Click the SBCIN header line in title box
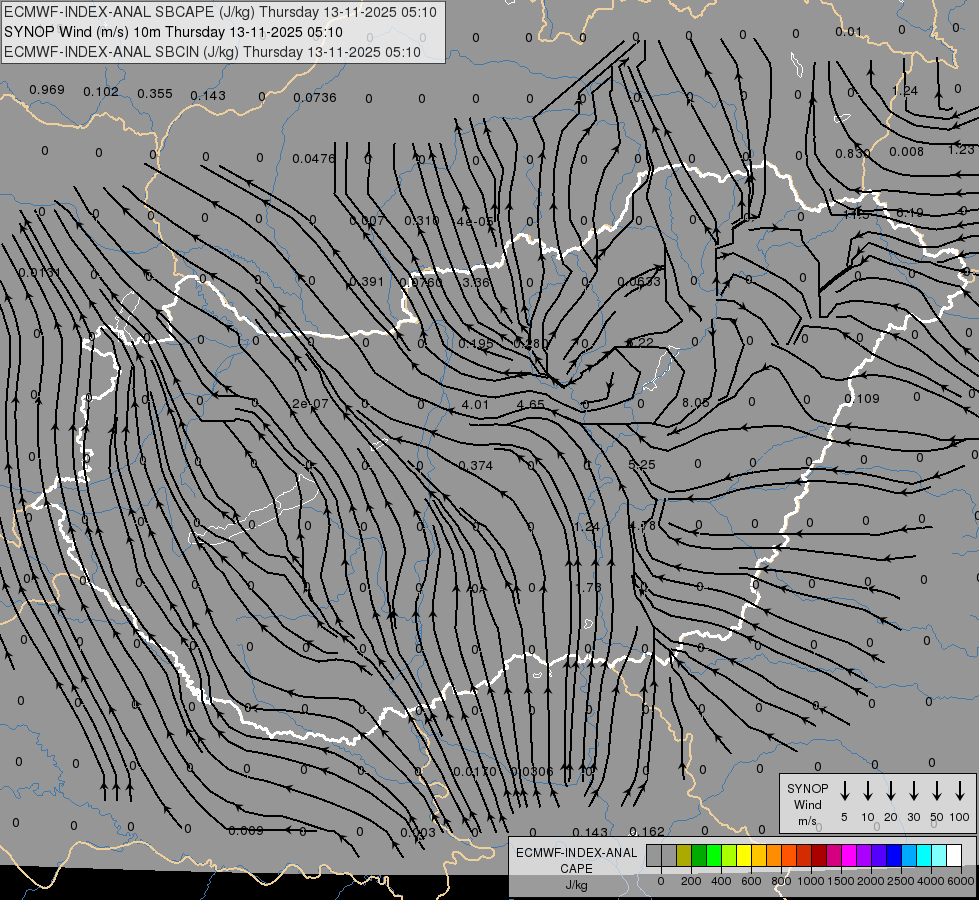This screenshot has height=900, width=979. (x=212, y=52)
